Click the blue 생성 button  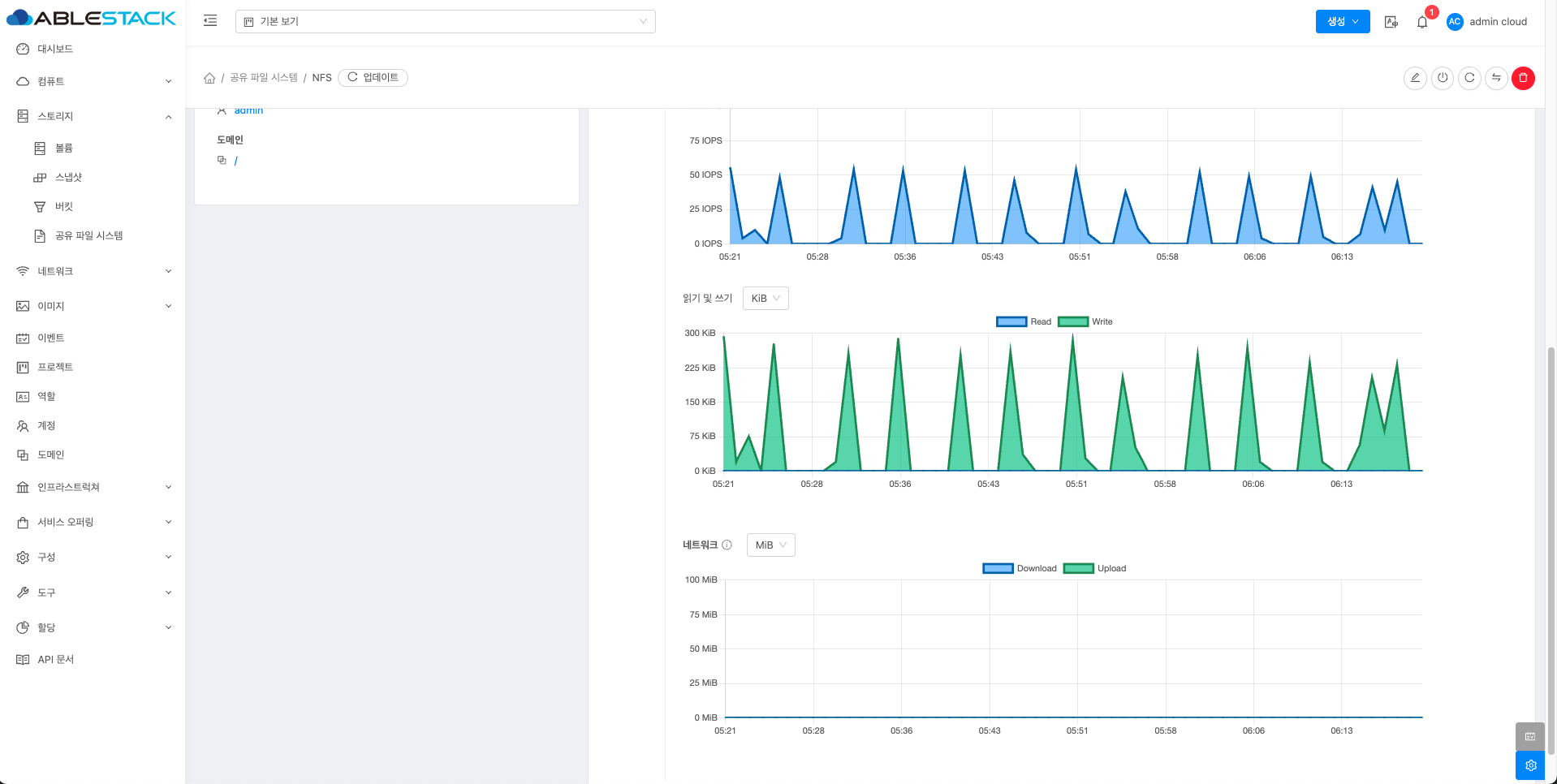click(x=1342, y=22)
